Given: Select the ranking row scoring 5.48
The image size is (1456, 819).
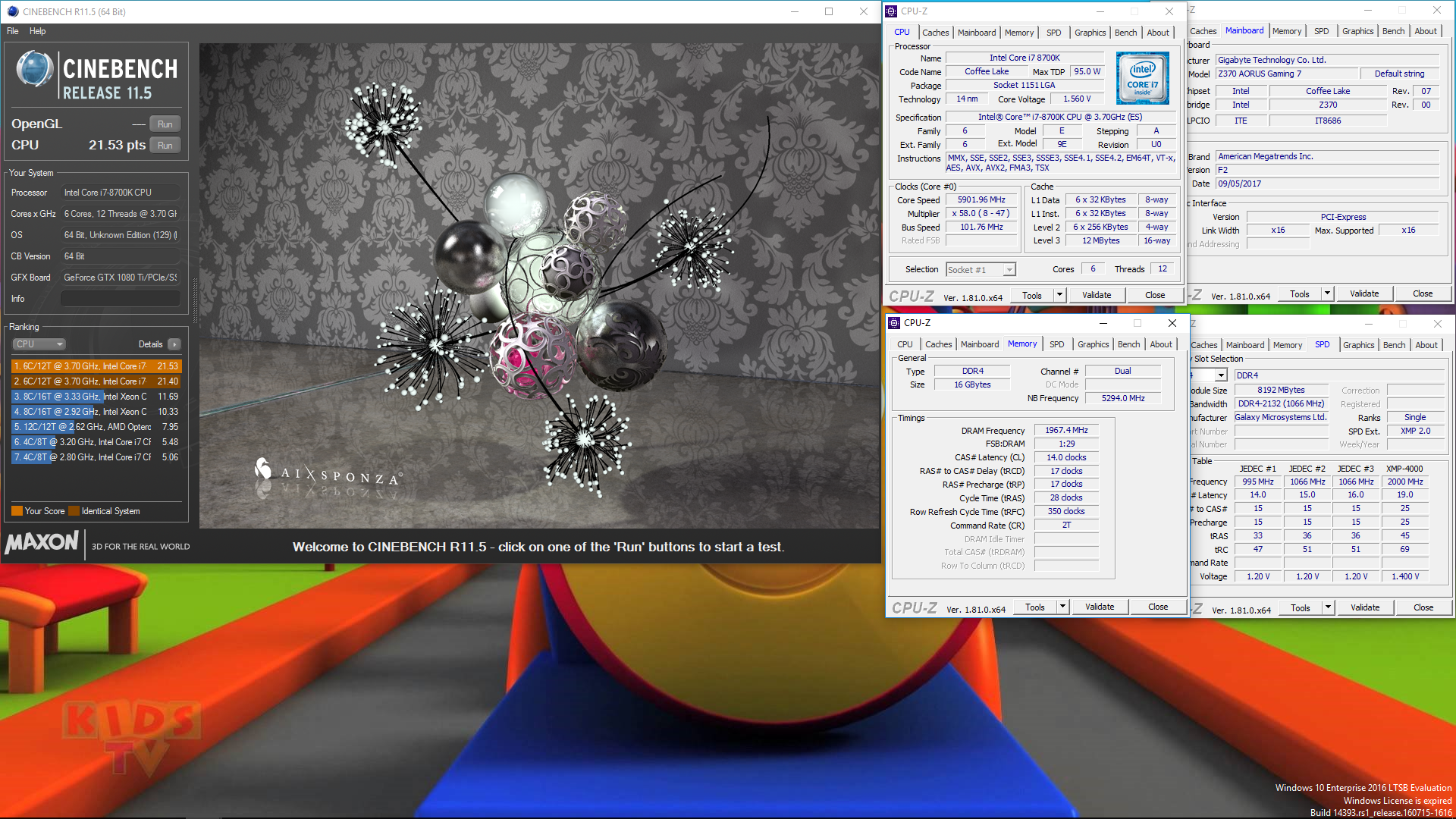Looking at the screenshot, I should (96, 442).
